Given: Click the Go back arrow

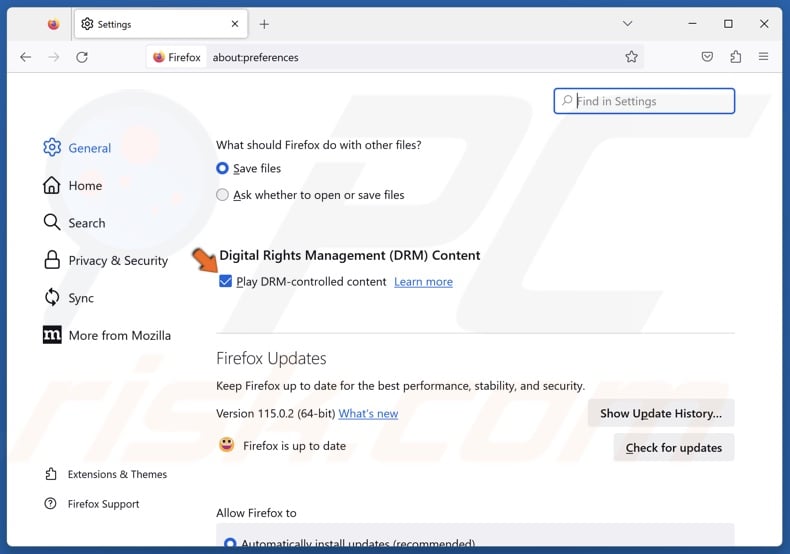Looking at the screenshot, I should click(x=26, y=57).
